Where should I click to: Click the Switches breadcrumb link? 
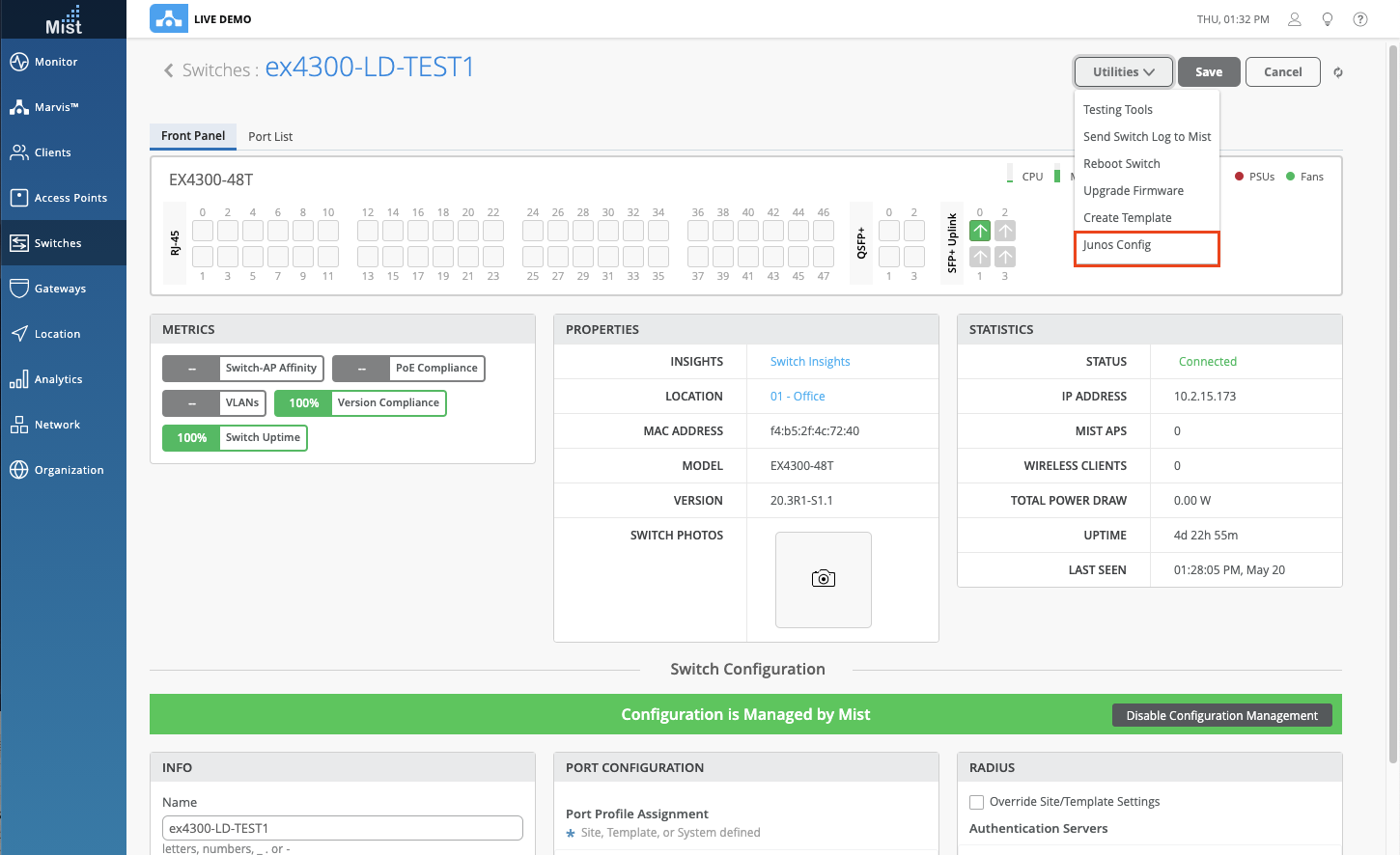click(x=216, y=70)
